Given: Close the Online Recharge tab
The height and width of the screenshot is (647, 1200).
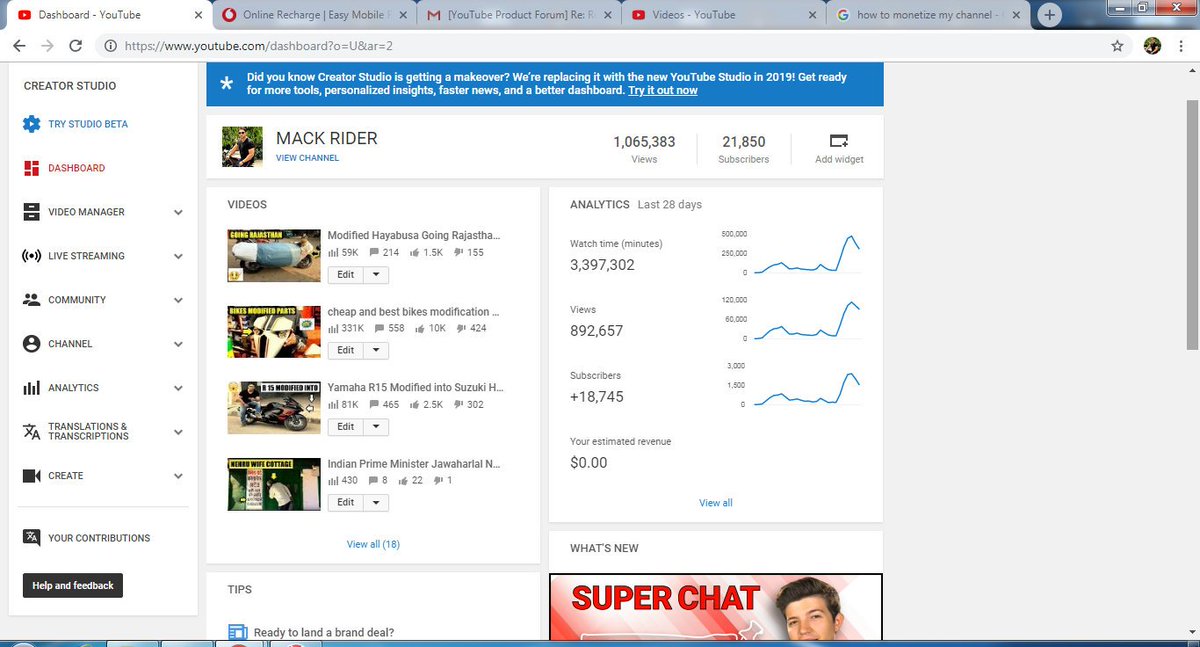Looking at the screenshot, I should [x=405, y=15].
